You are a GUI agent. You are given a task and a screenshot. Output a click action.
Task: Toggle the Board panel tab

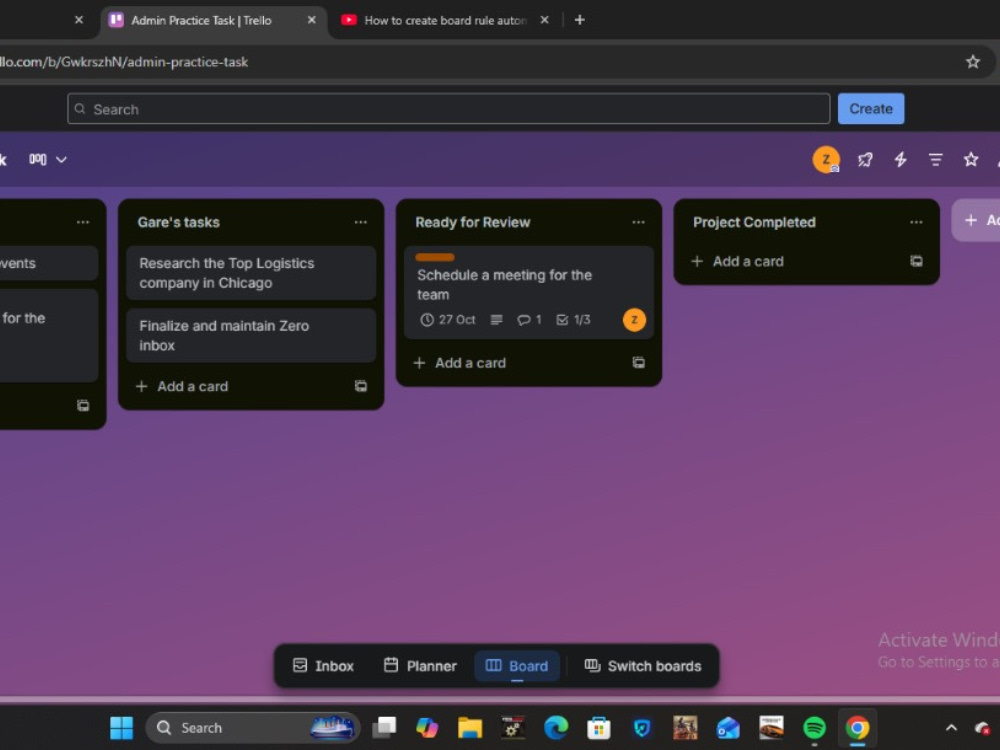click(x=517, y=666)
